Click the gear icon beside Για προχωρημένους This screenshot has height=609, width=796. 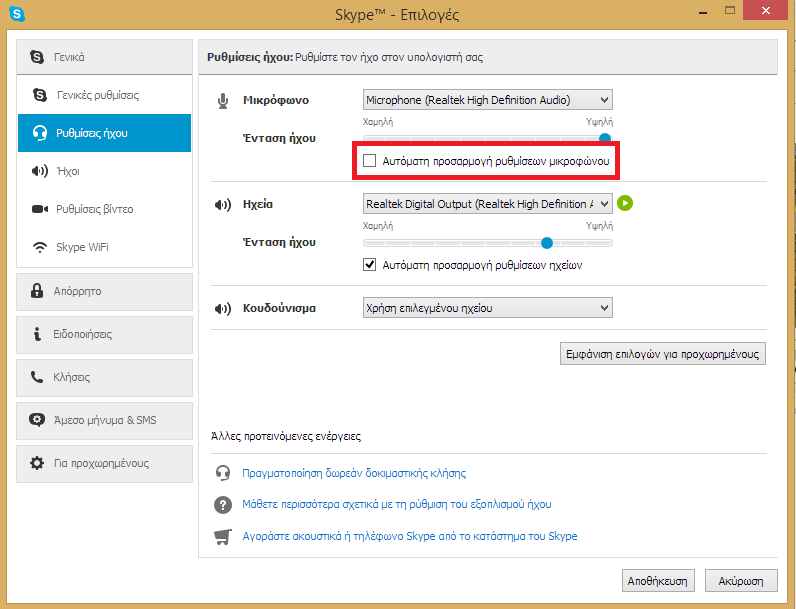tap(37, 463)
